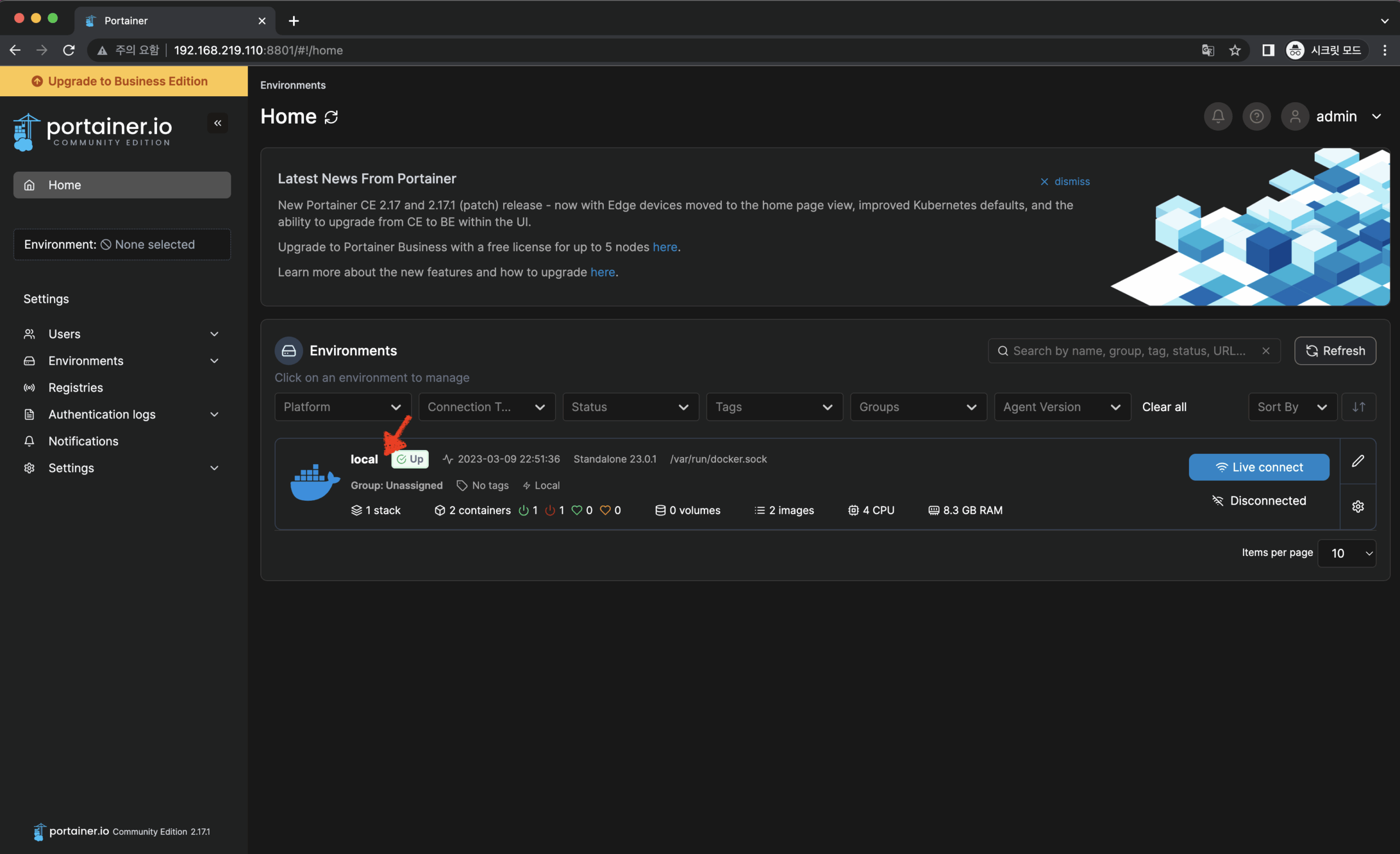Click '1 stack' count
This screenshot has height=854, width=1400.
click(x=376, y=510)
